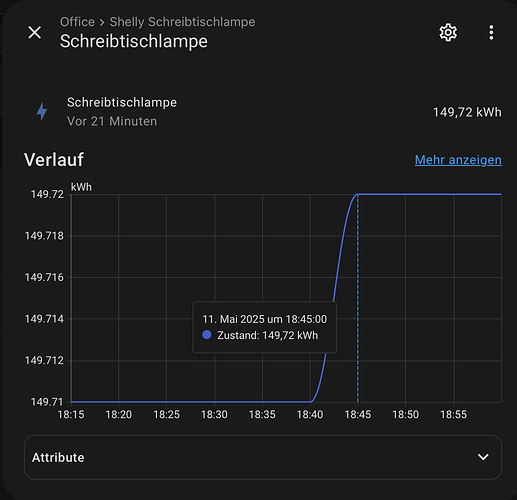Image resolution: width=517 pixels, height=500 pixels.
Task: Click the Vor 21 Minuten timestamp
Action: click(x=112, y=121)
